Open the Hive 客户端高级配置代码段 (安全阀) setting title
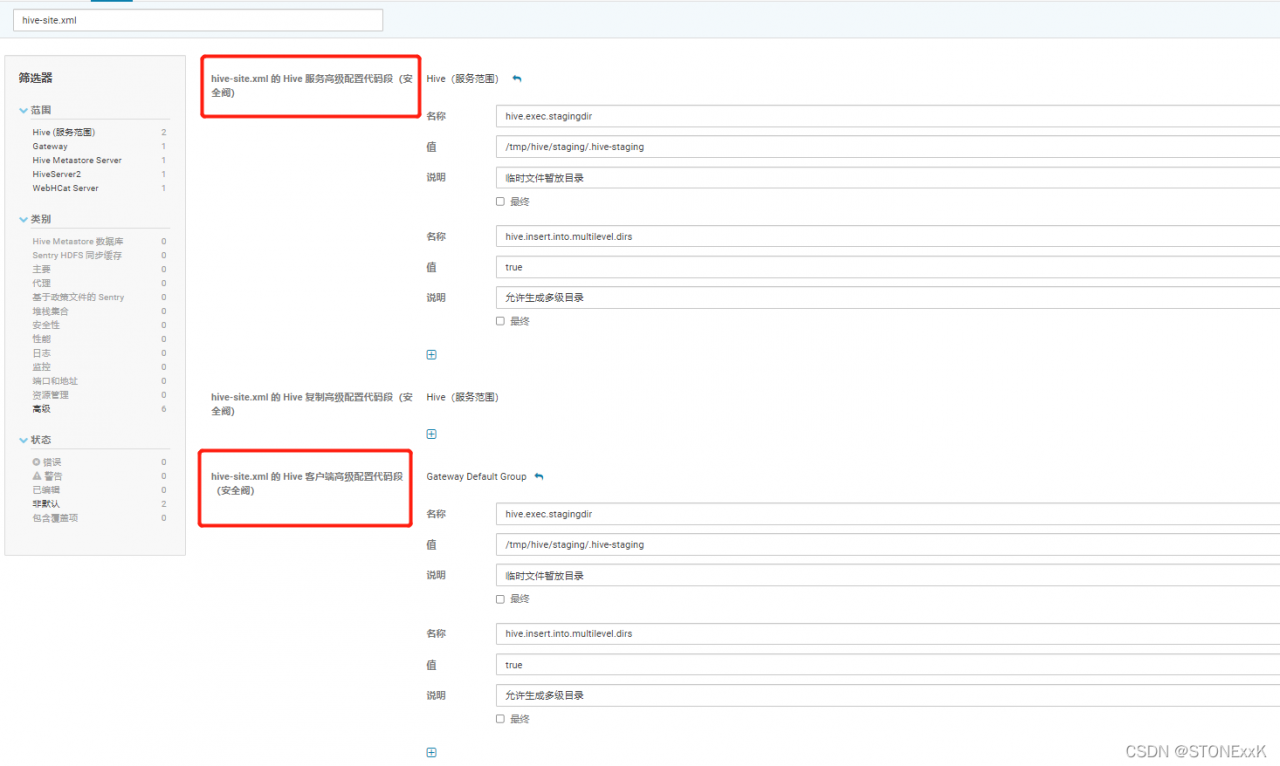 point(307,483)
